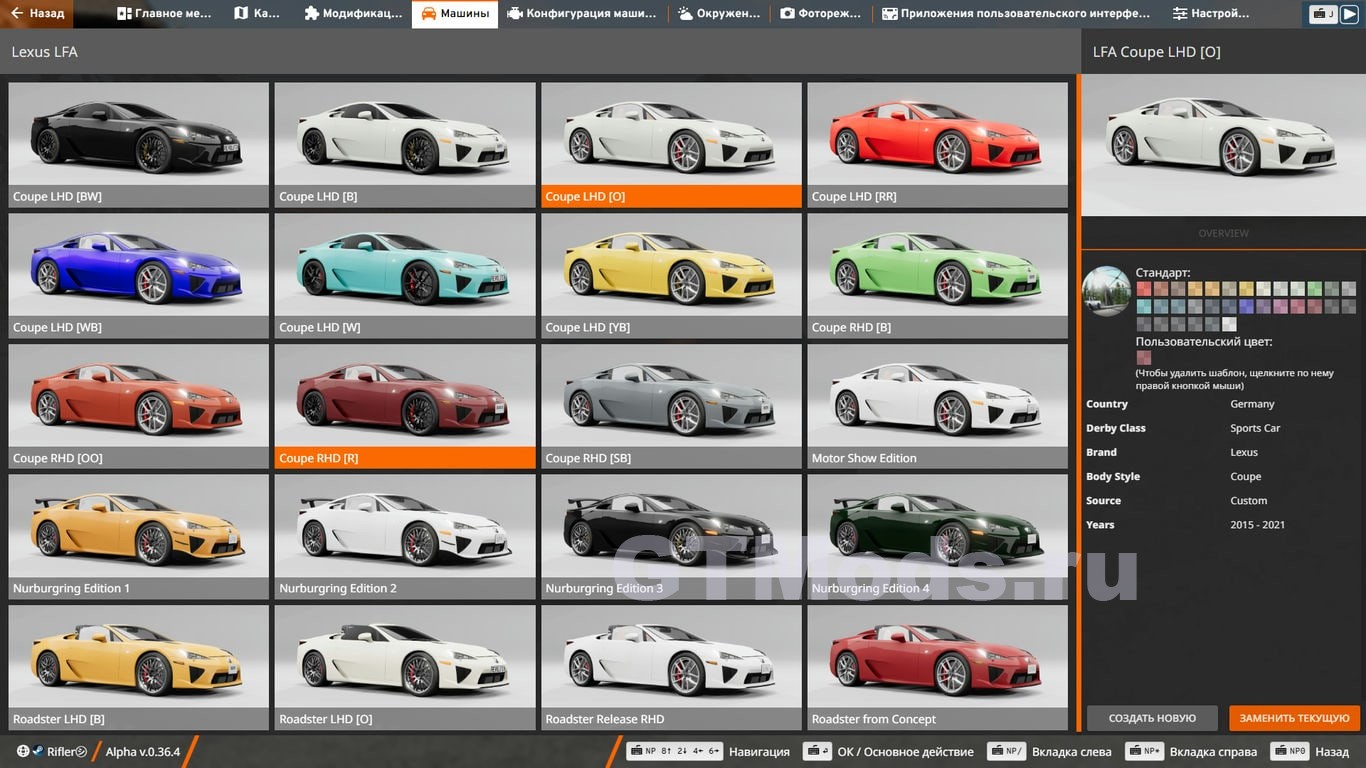
Task: Open the Модификации tab
Action: click(353, 14)
